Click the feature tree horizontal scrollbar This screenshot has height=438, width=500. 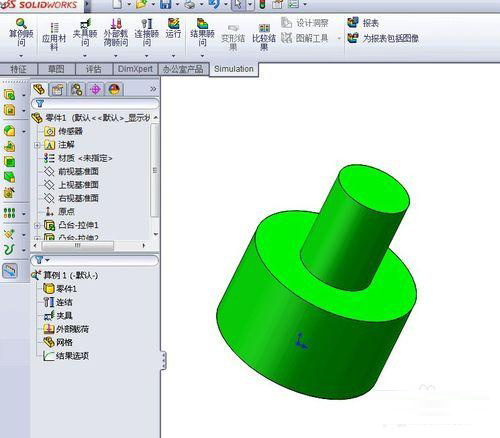point(77,246)
